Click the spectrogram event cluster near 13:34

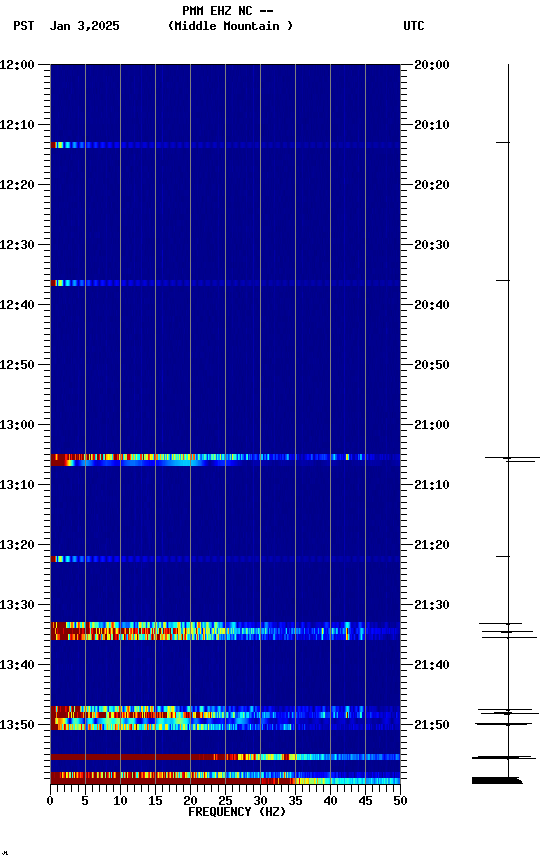click(x=225, y=631)
